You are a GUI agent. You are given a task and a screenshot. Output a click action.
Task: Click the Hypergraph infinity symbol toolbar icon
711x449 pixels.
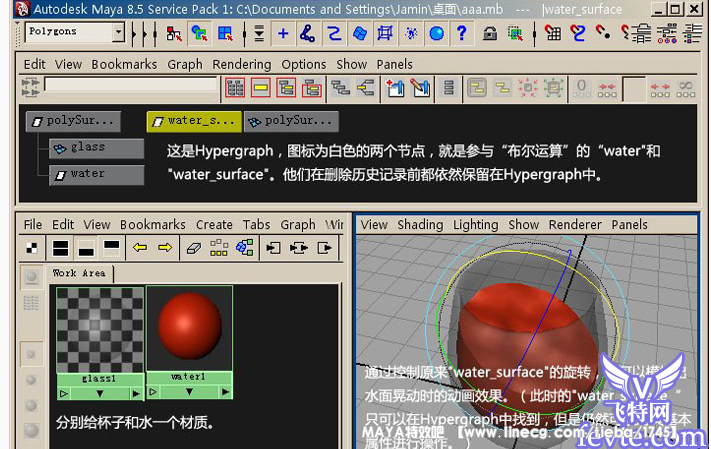pyautogui.click(x=686, y=88)
